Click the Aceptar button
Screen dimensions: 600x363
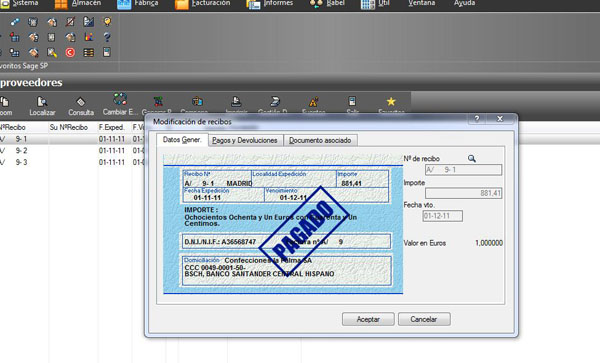tap(368, 319)
